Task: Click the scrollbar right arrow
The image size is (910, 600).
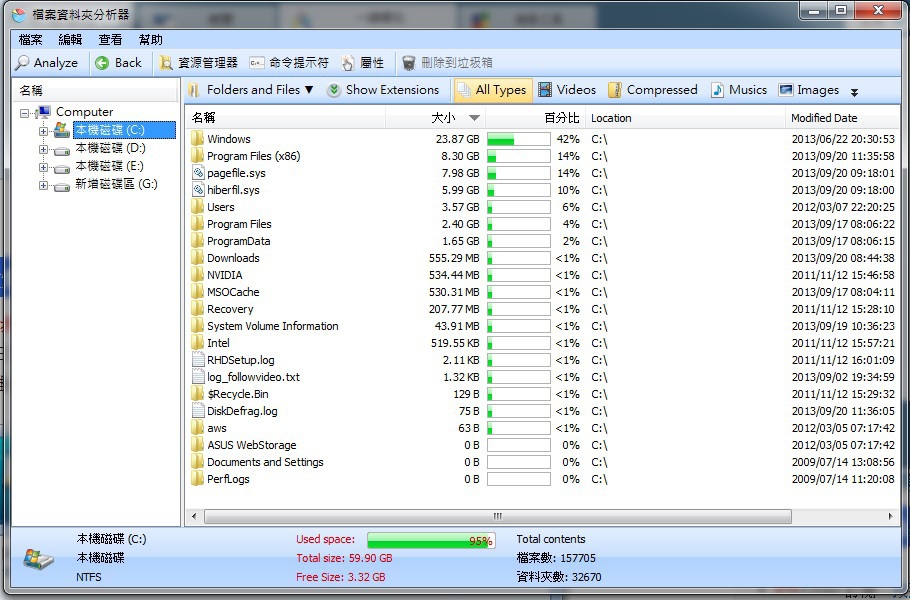Action: 891,516
